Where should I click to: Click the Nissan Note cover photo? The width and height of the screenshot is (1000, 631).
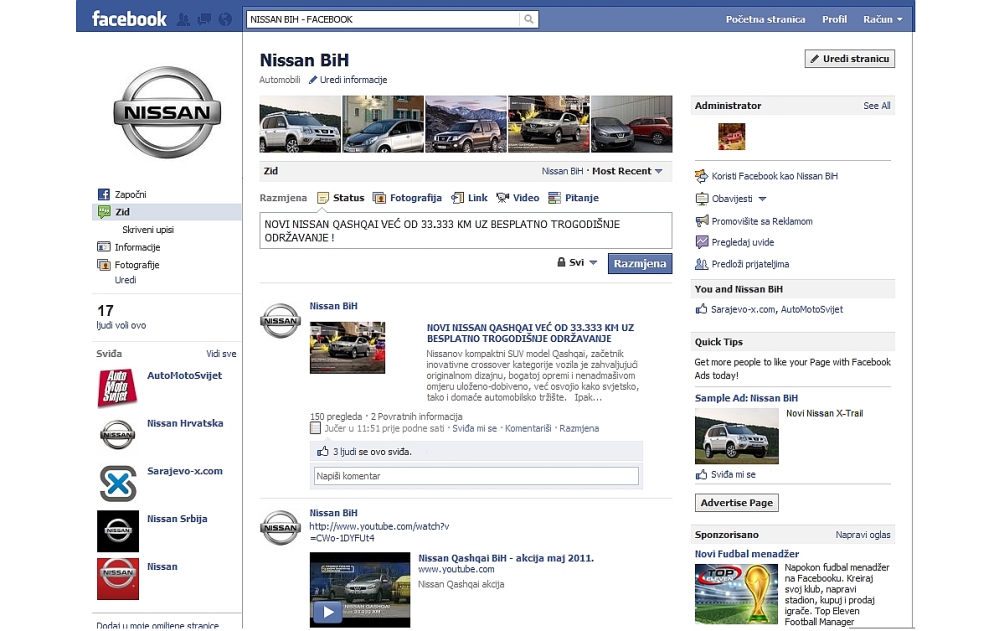[x=383, y=124]
